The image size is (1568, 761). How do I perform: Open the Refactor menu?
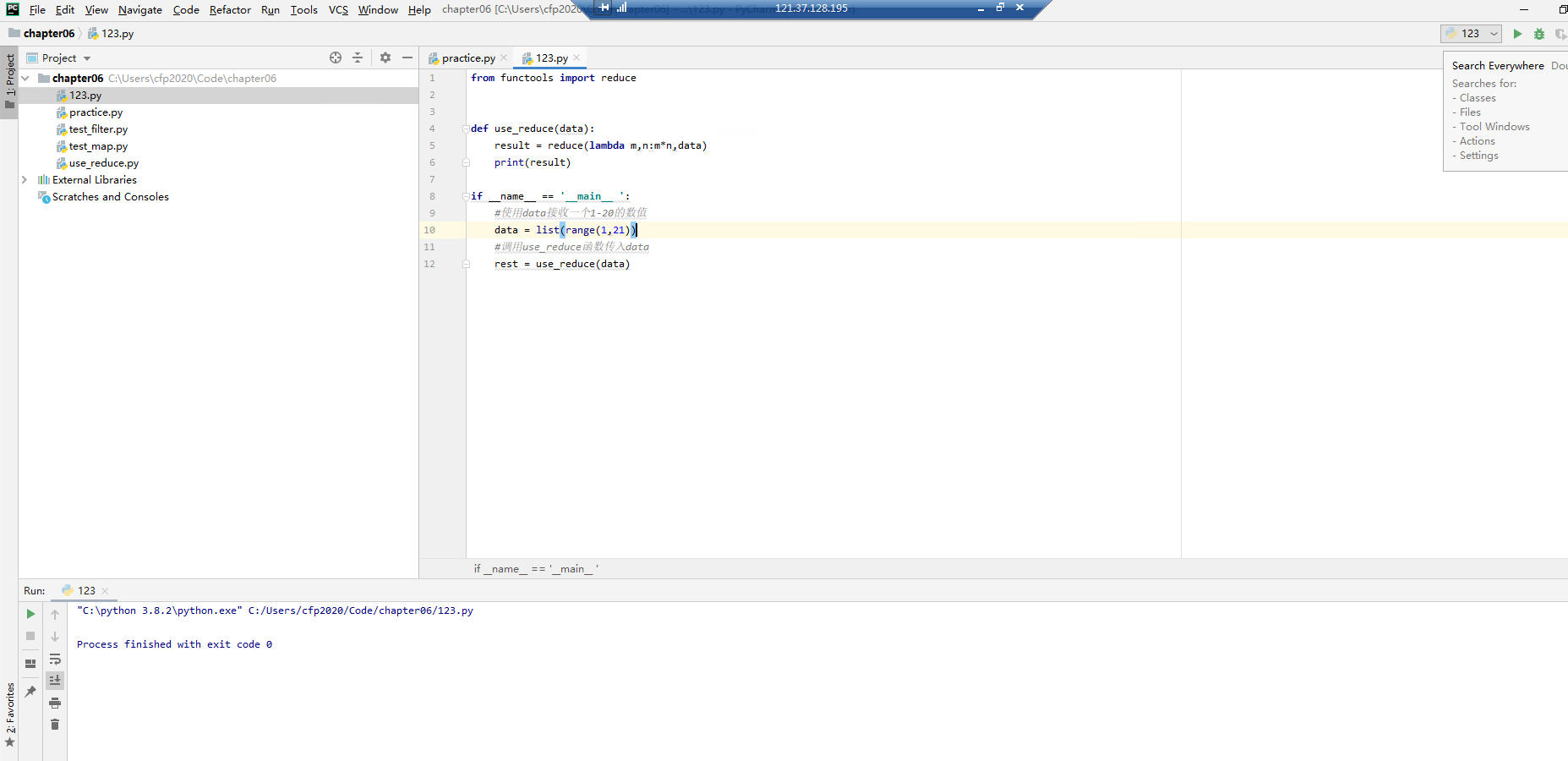(x=230, y=10)
